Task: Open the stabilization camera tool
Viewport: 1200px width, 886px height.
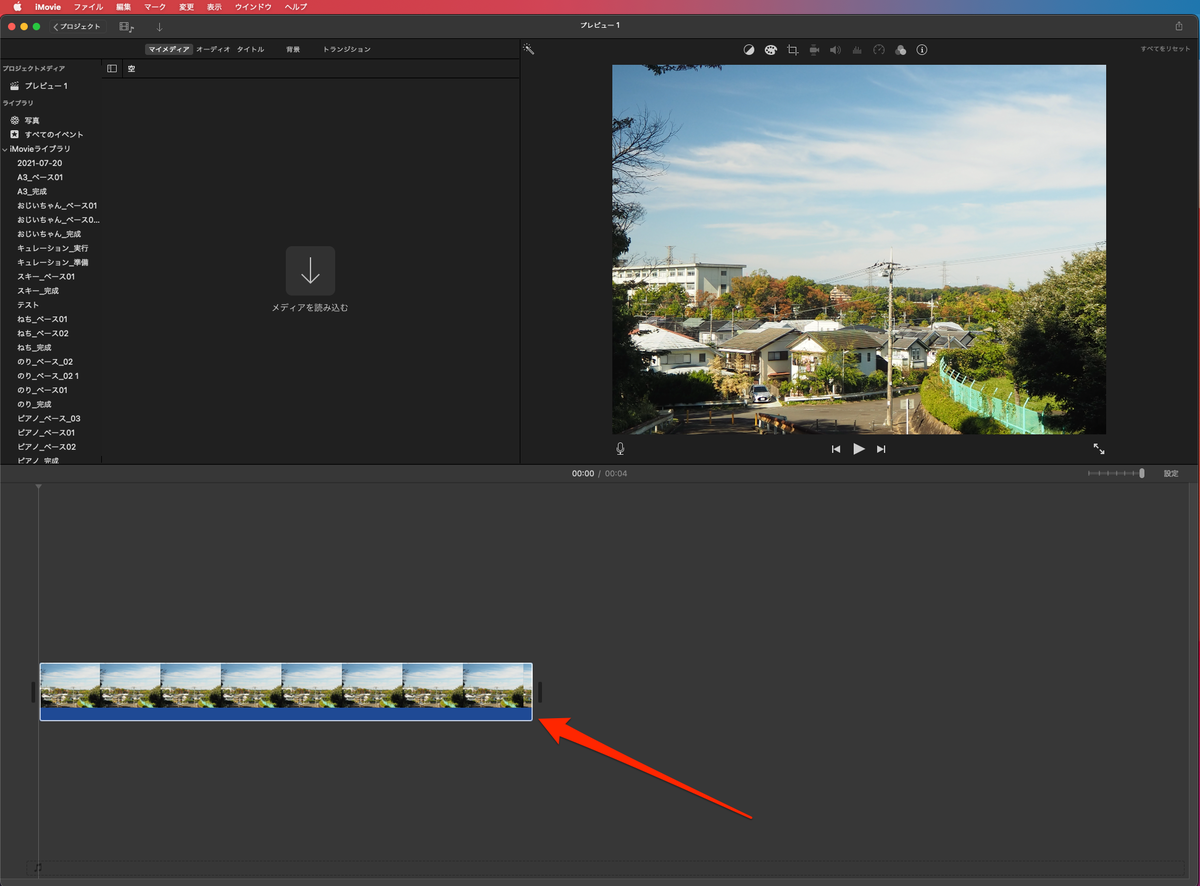Action: (x=814, y=49)
